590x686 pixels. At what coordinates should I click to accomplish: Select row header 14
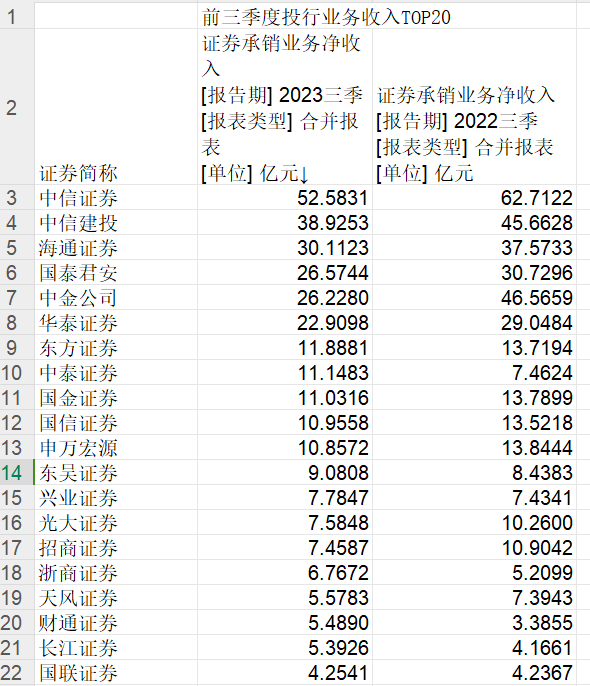coord(17,472)
